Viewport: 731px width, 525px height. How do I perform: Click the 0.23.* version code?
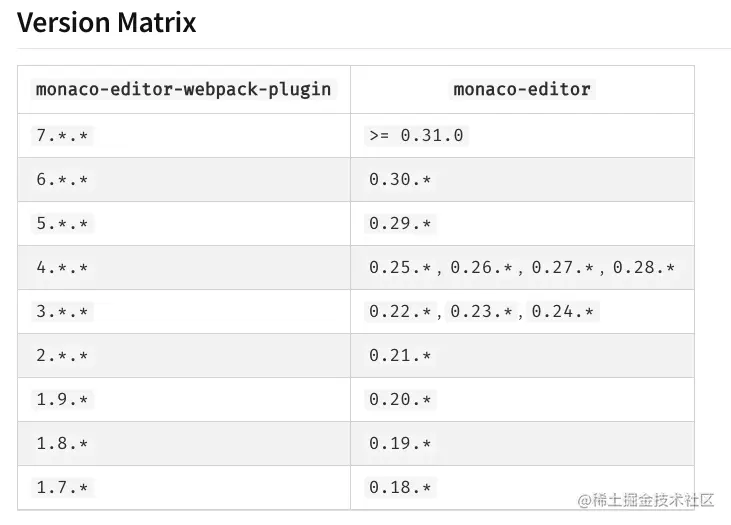coord(482,311)
